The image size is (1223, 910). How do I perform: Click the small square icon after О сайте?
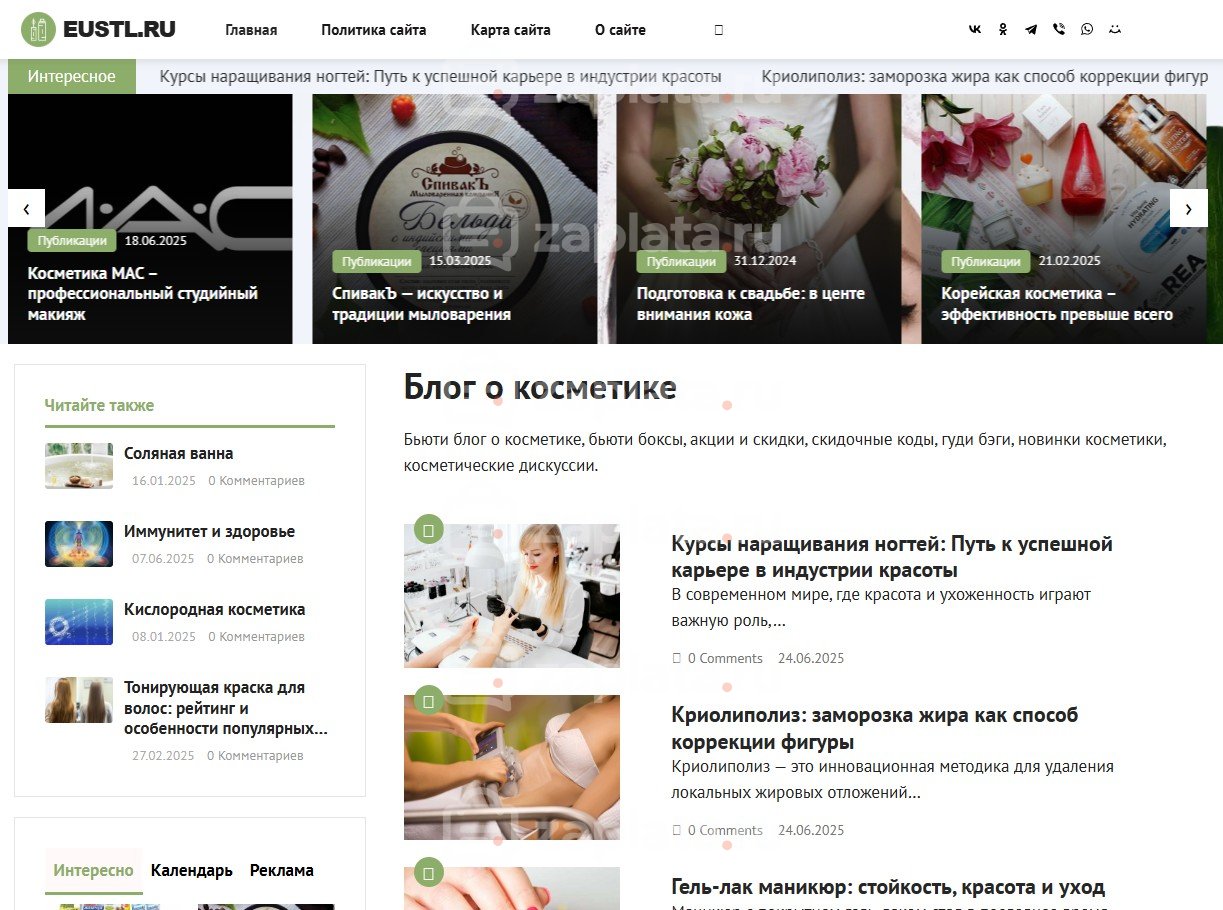[718, 30]
